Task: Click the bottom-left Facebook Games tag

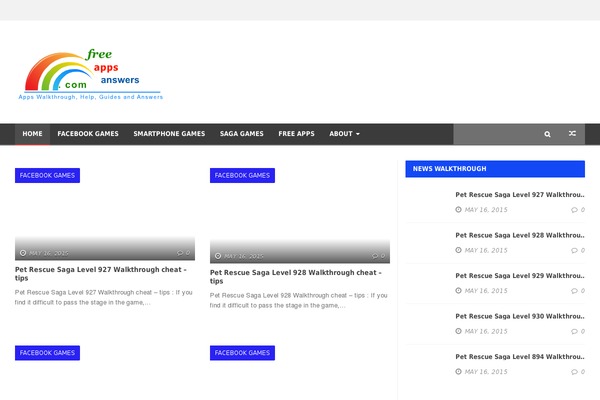Action: [47, 353]
